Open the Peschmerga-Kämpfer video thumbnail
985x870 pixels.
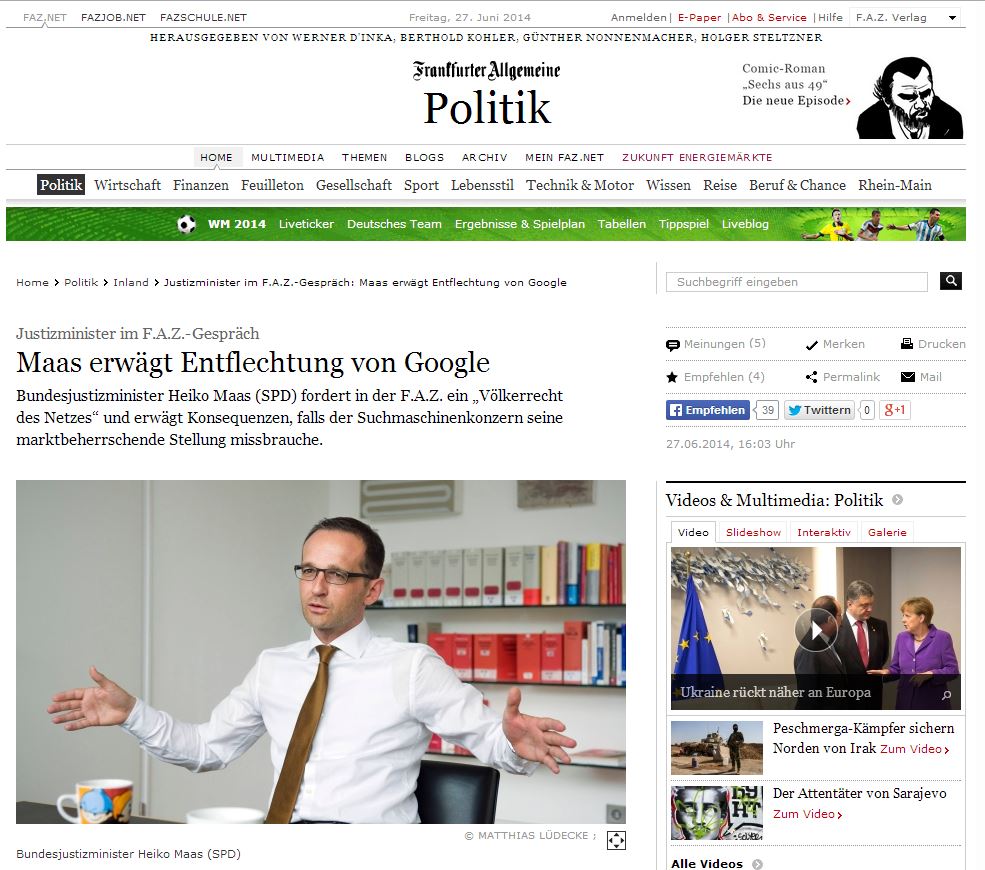[717, 748]
